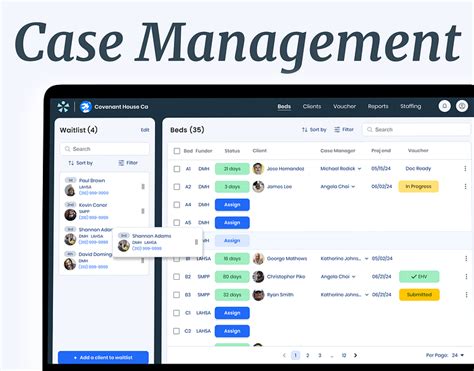Open row A1 three-dot options menu

point(465,169)
